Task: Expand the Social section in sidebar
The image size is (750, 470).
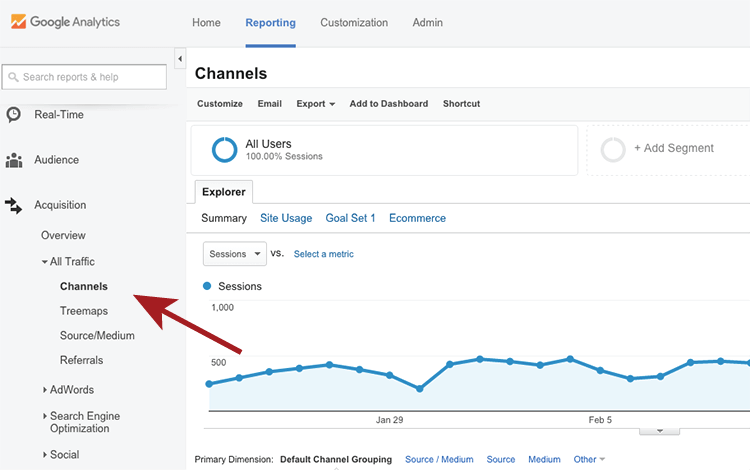Action: pyautogui.click(x=44, y=455)
